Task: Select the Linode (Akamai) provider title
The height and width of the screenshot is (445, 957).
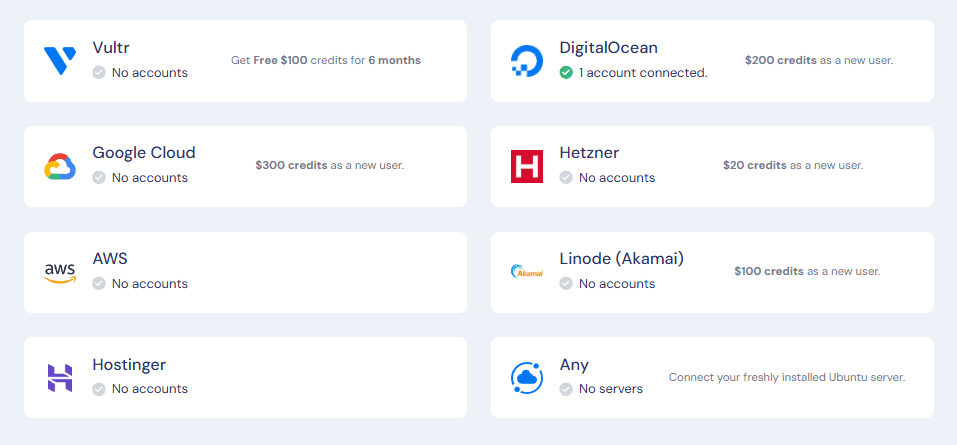Action: coord(622,259)
